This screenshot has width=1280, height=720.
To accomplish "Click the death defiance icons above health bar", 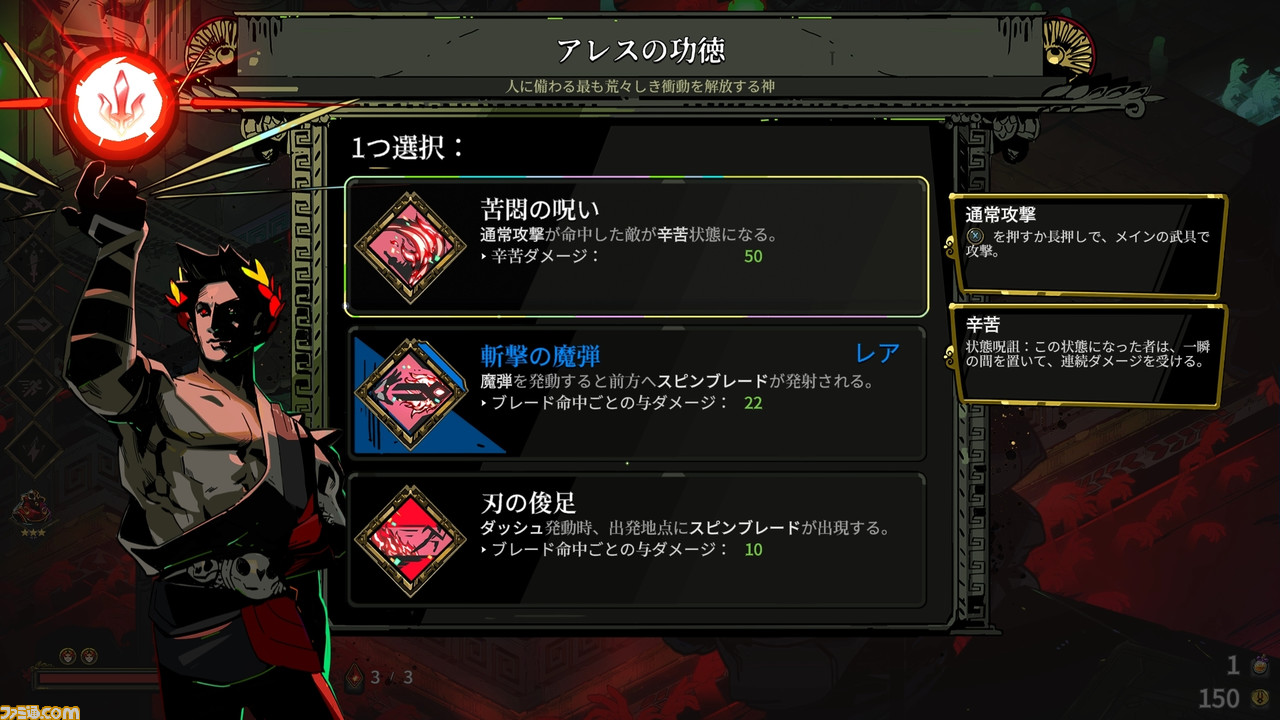I will [77, 656].
